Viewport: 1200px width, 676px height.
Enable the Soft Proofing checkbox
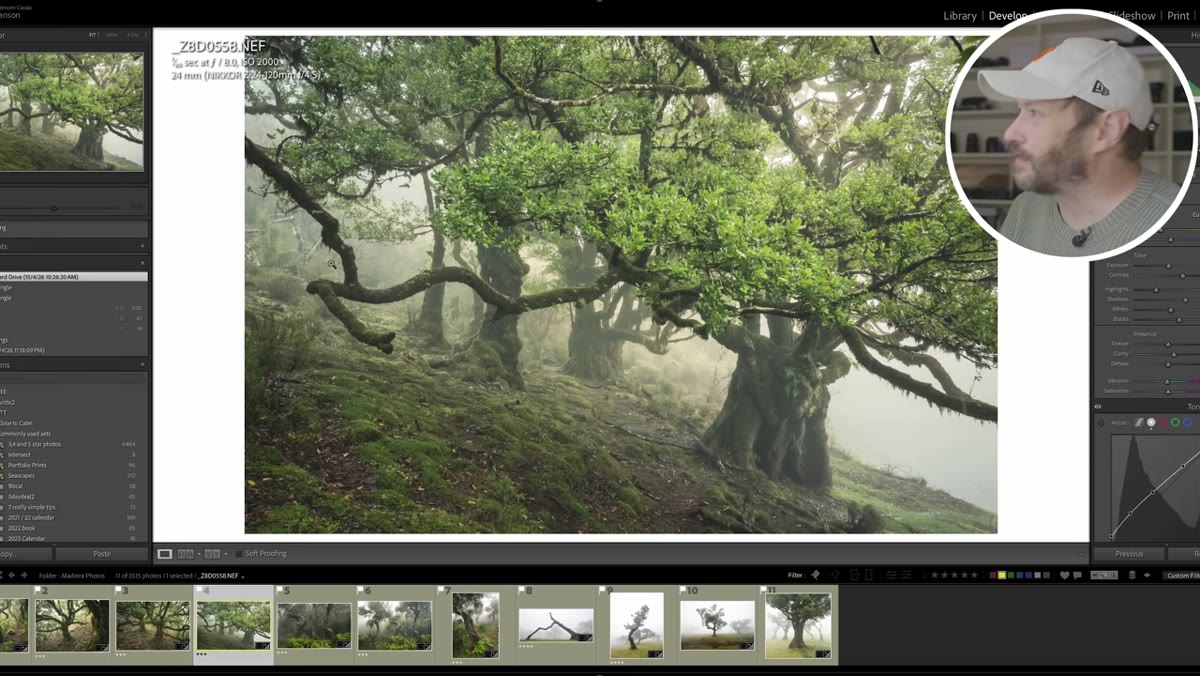[238, 553]
